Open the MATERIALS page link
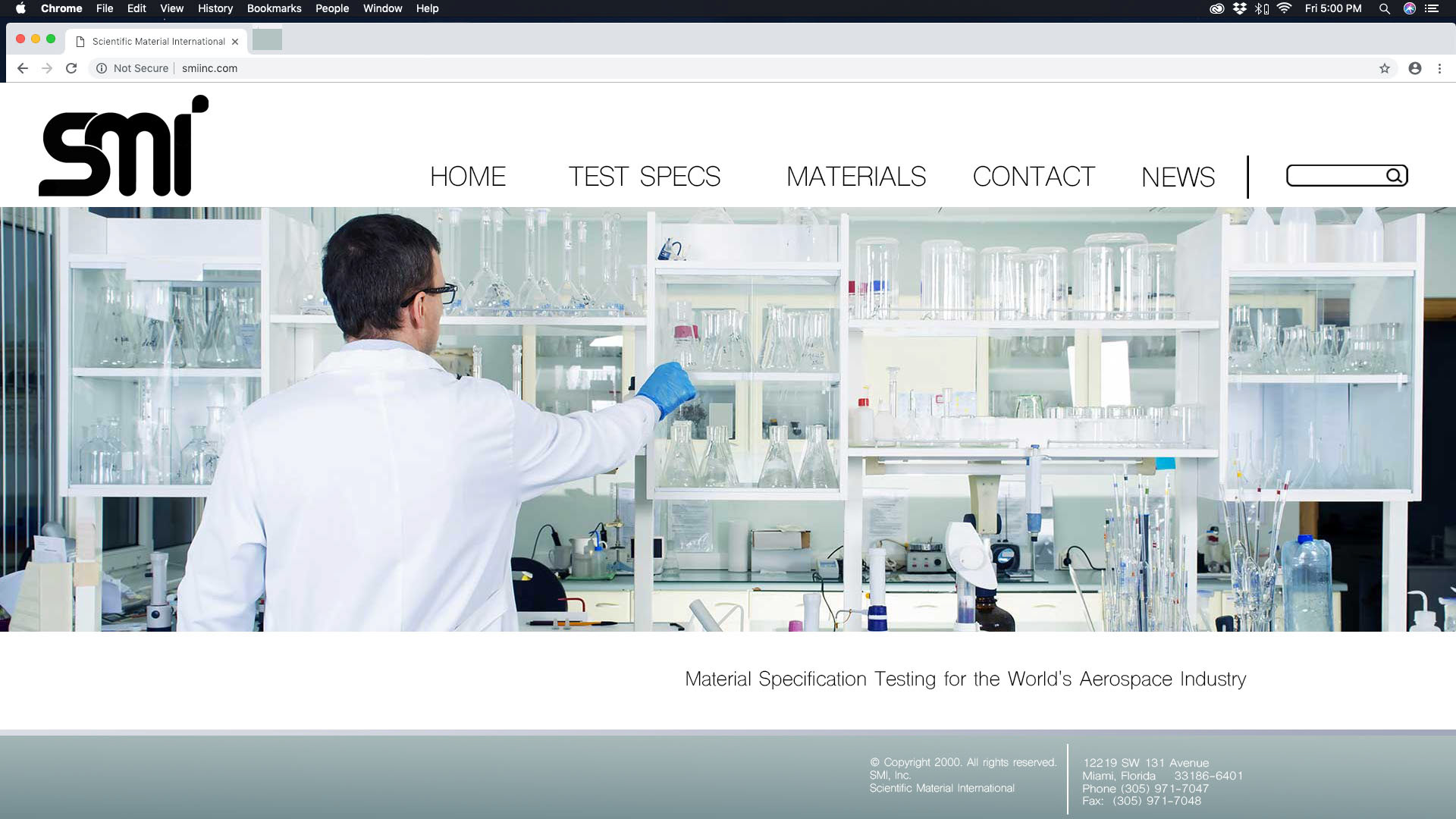 856,177
